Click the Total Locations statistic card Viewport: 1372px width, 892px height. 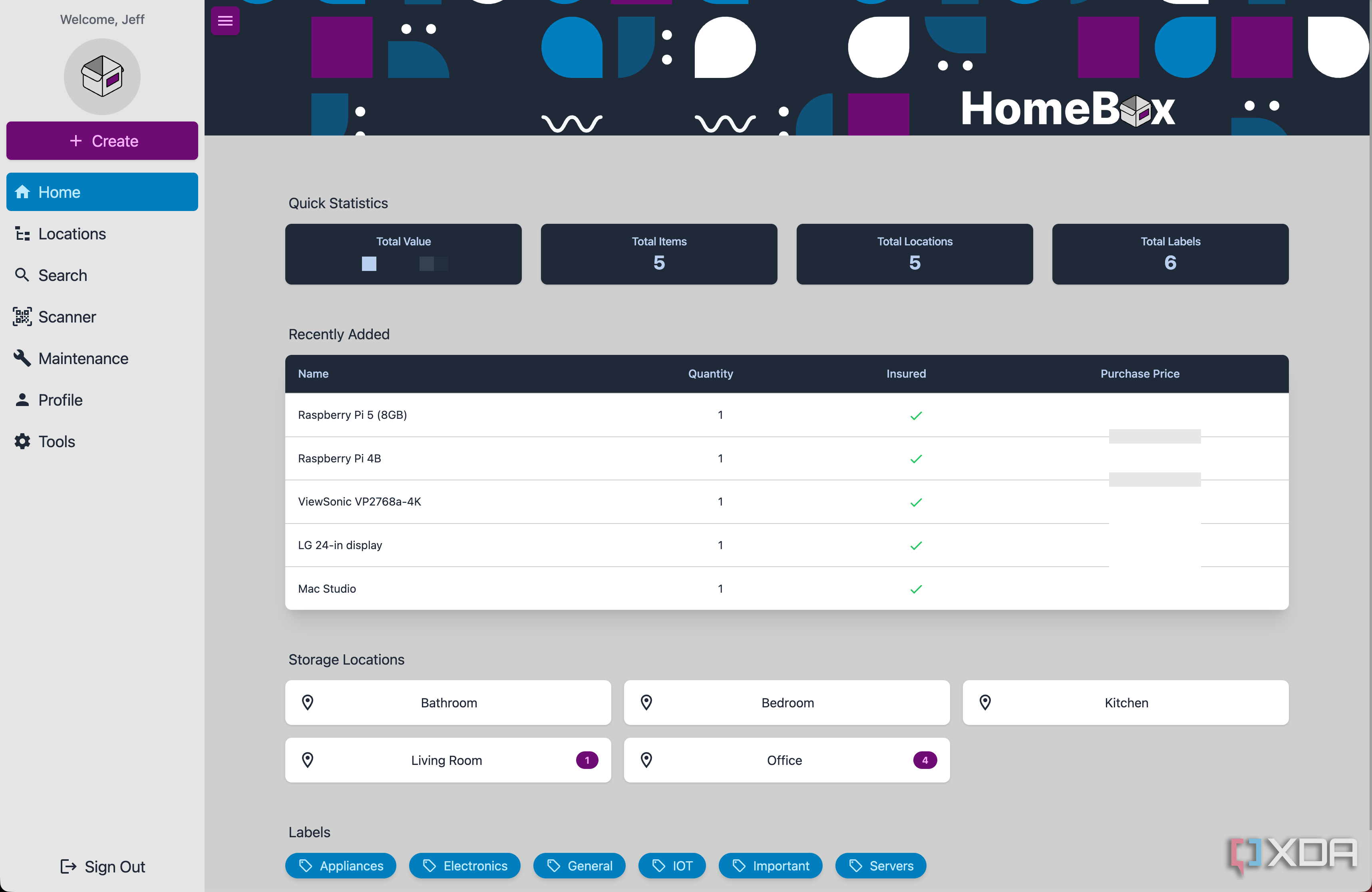click(x=915, y=254)
